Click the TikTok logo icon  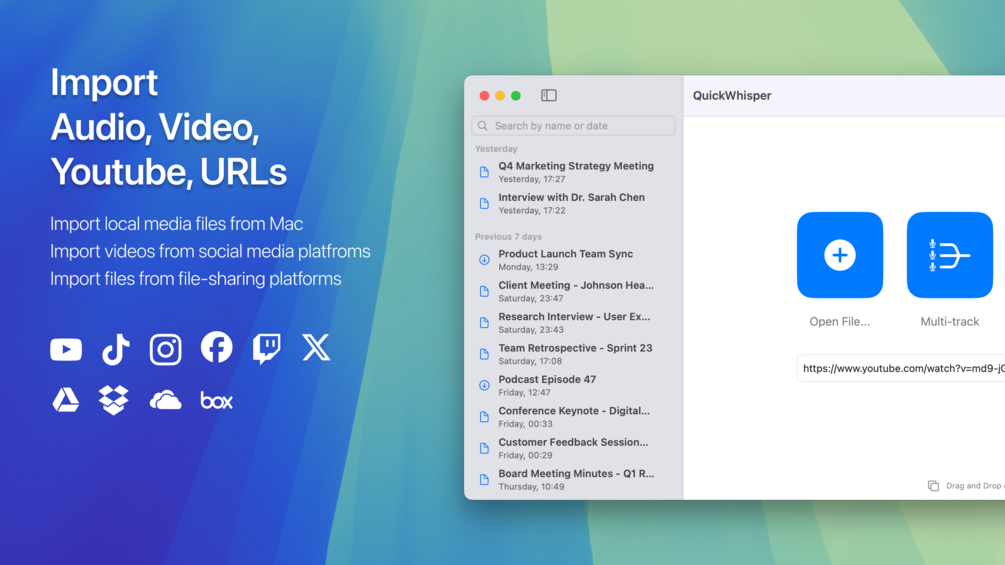pos(116,349)
